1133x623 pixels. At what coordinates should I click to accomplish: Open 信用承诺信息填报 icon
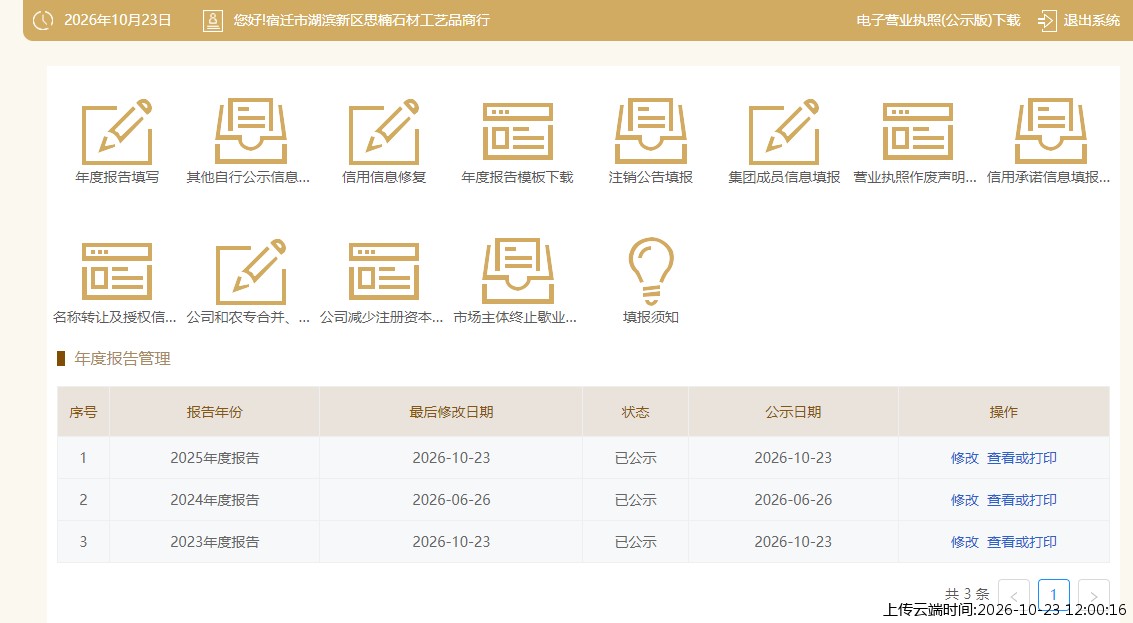pyautogui.click(x=1051, y=132)
